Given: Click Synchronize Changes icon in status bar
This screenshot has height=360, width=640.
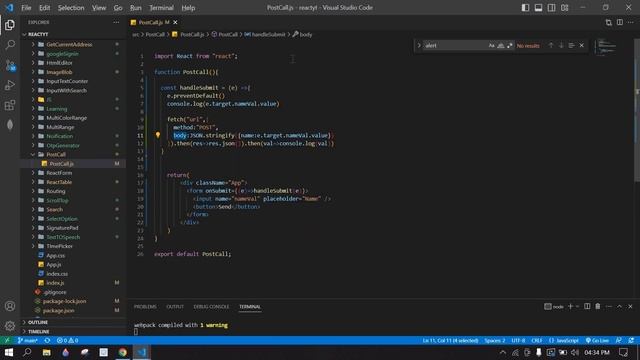Looking at the screenshot, I should (x=47, y=340).
